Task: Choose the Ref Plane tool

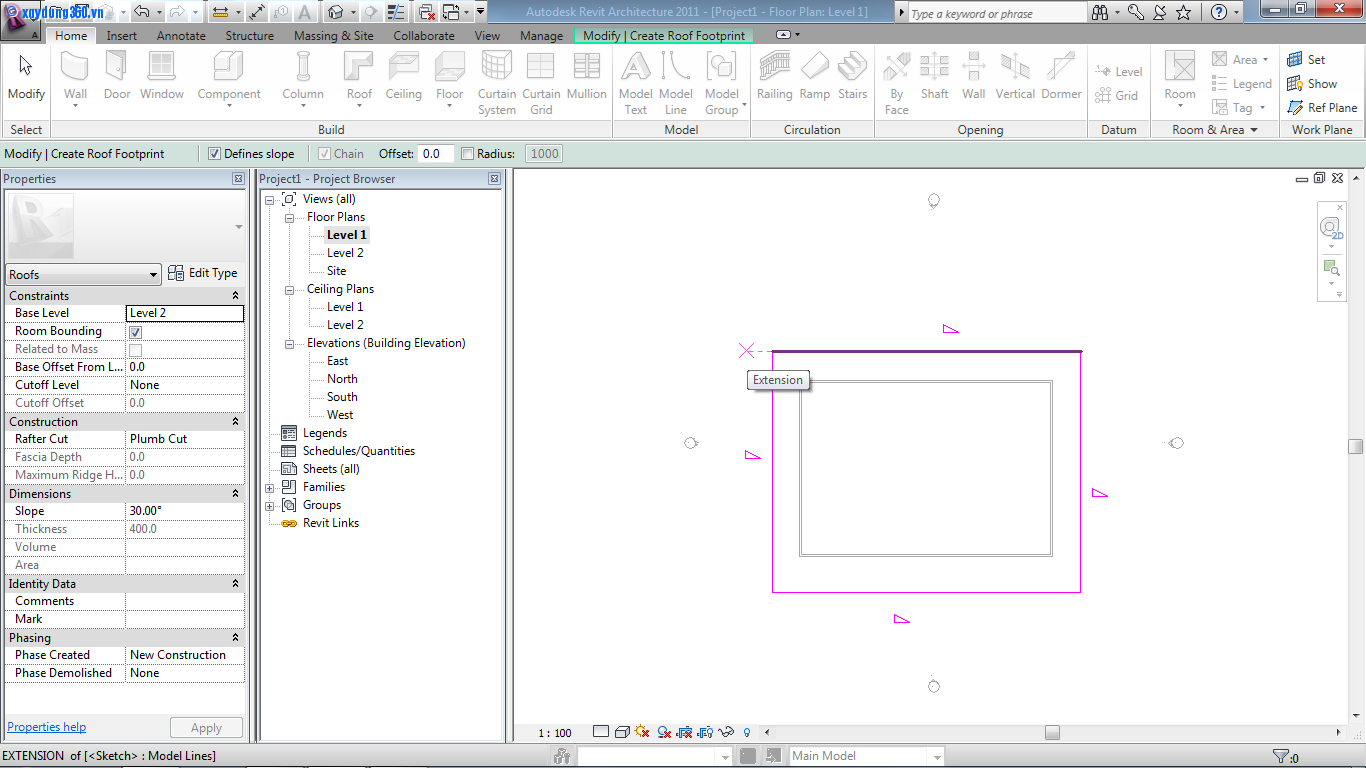Action: click(1321, 107)
